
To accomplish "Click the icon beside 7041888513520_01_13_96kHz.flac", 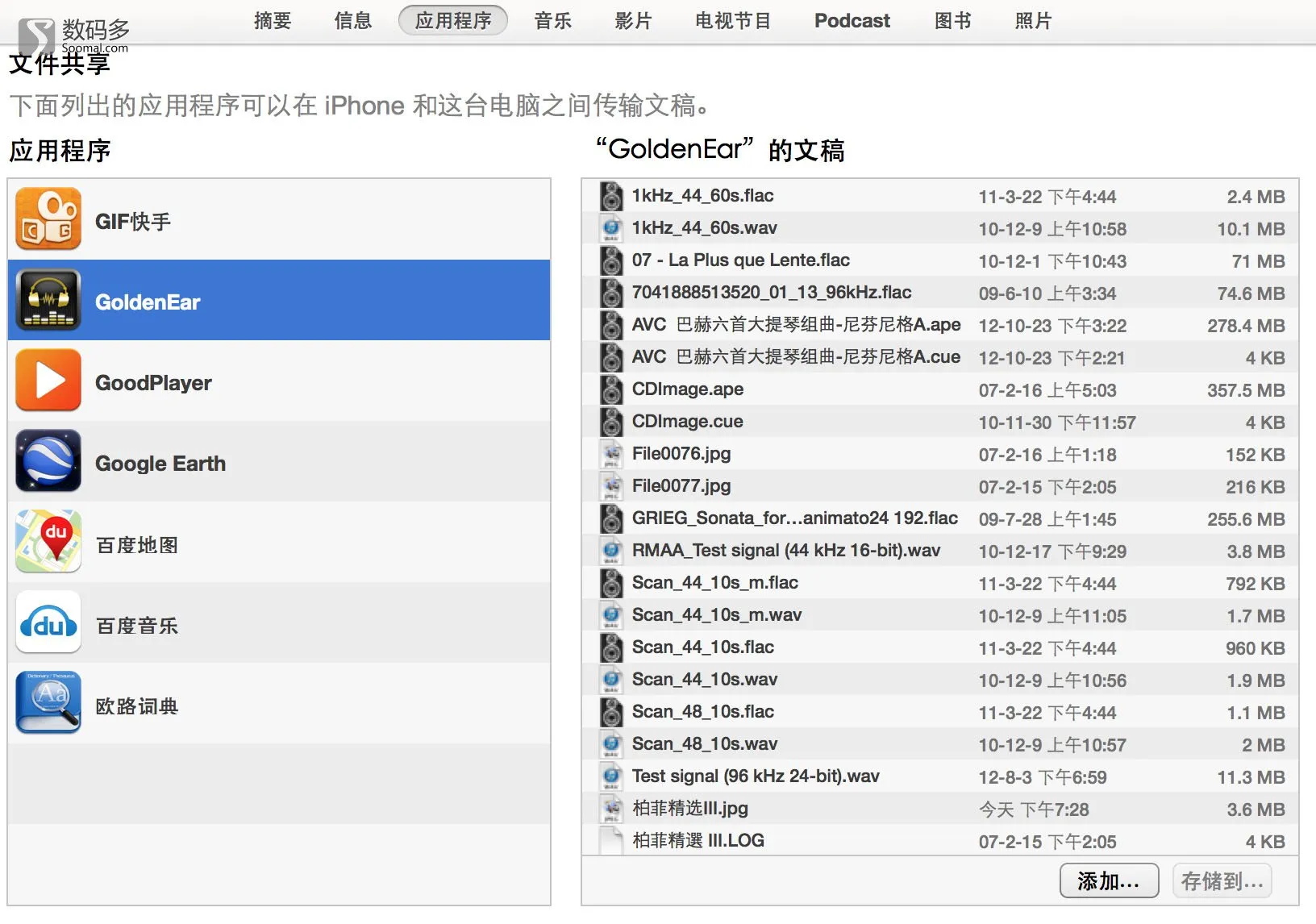I will tap(612, 293).
